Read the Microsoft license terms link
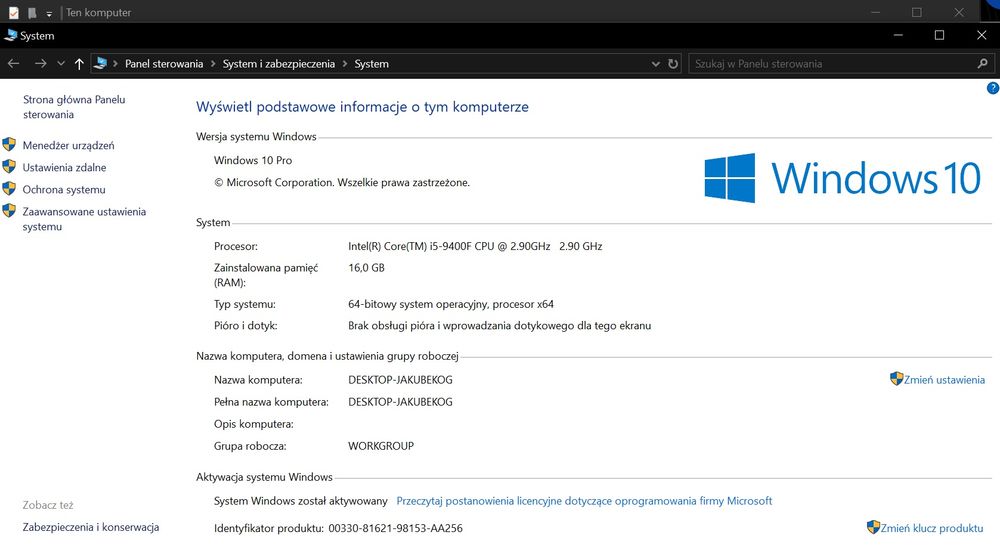The image size is (1000, 550). (x=584, y=501)
